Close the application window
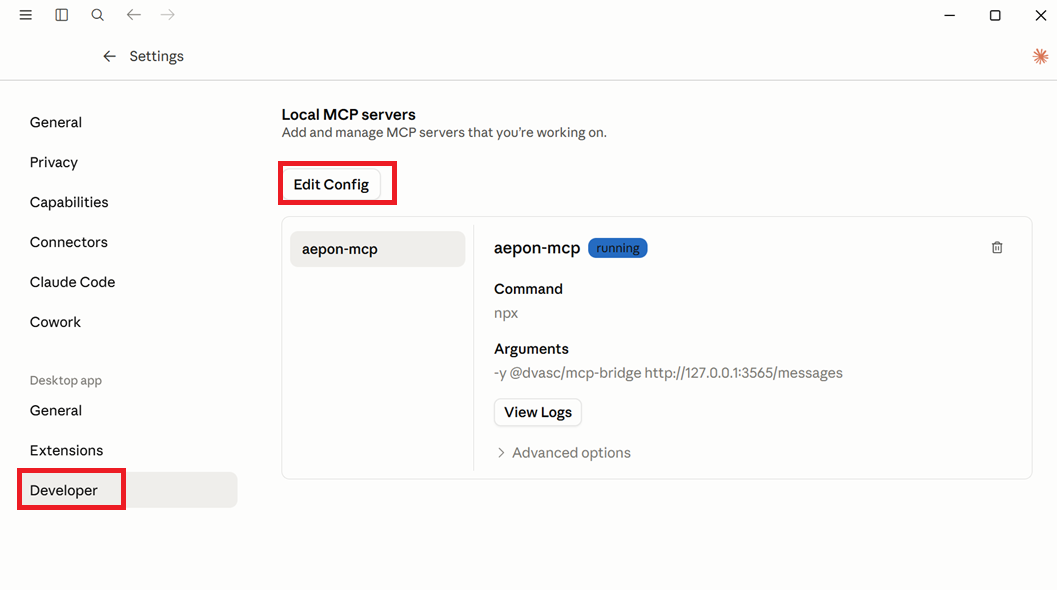 pyautogui.click(x=1040, y=15)
